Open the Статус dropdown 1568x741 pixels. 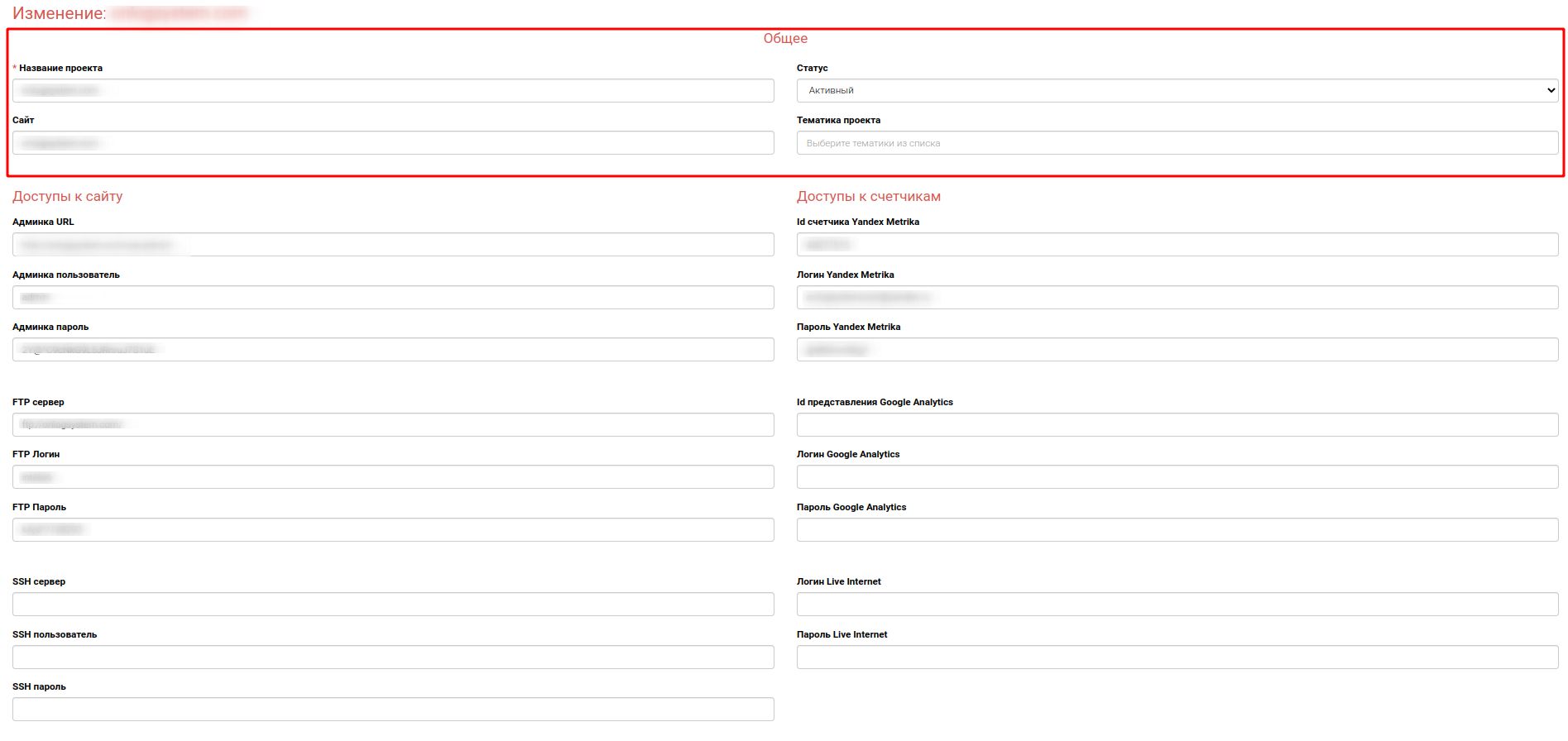click(x=1177, y=91)
